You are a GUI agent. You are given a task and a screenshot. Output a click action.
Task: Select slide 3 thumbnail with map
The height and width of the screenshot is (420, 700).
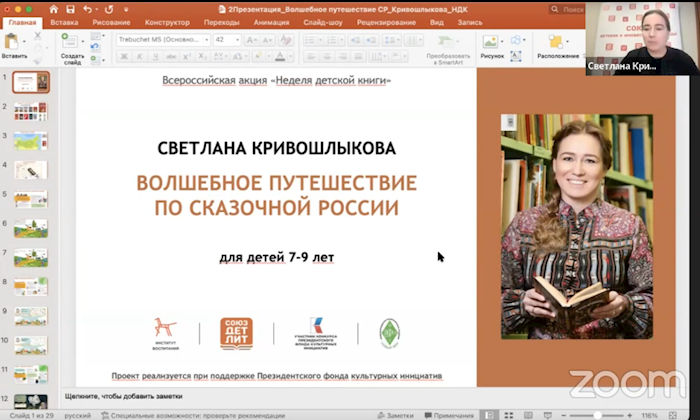pos(31,141)
